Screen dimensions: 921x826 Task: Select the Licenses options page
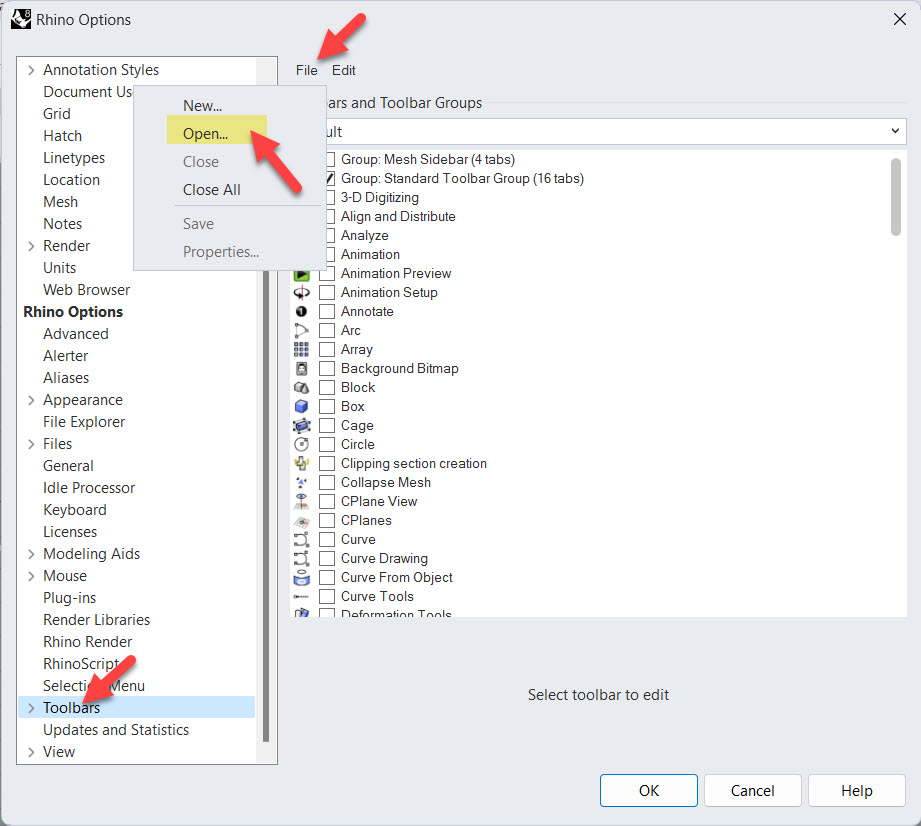click(70, 532)
